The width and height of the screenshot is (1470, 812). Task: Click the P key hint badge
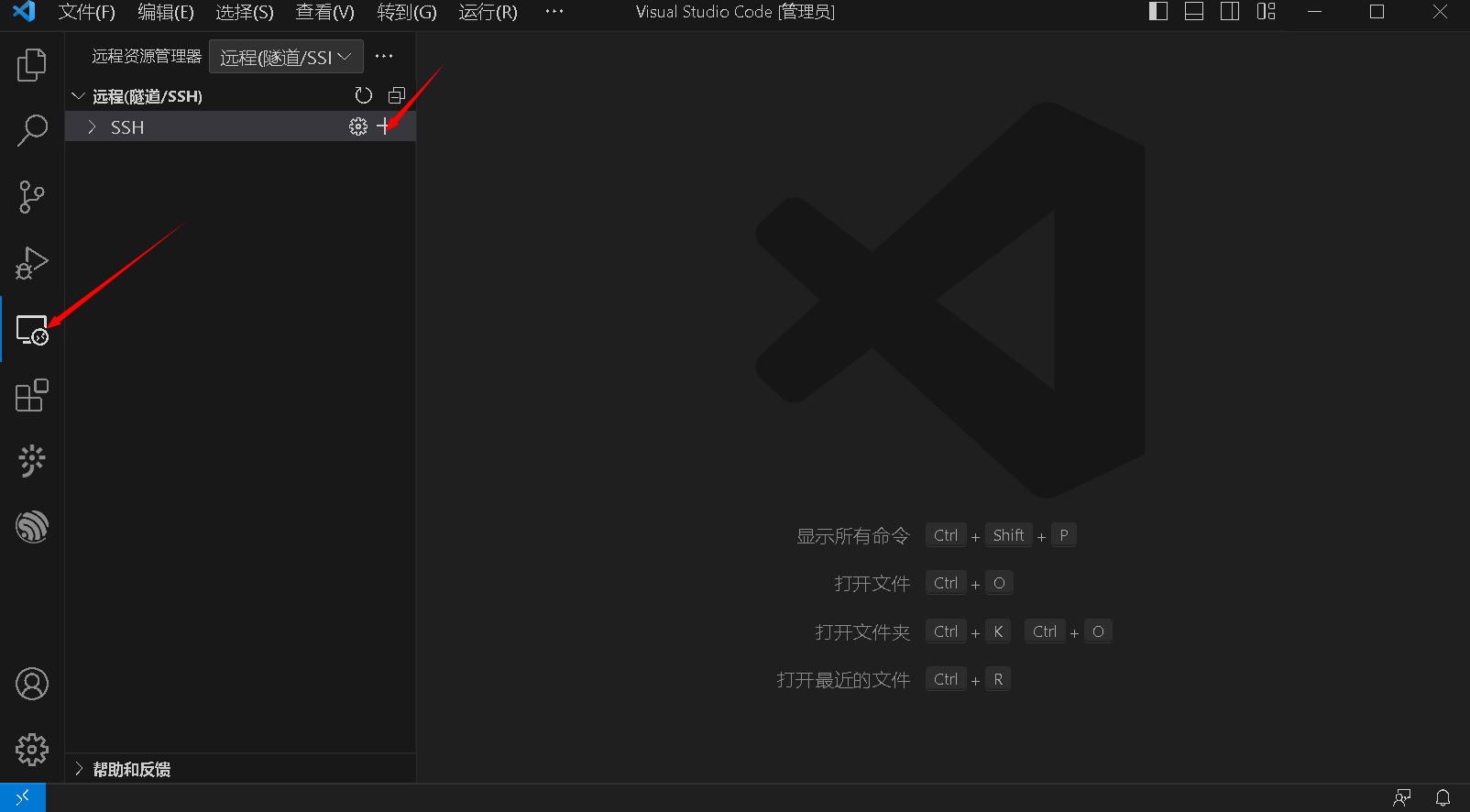[x=1064, y=535]
